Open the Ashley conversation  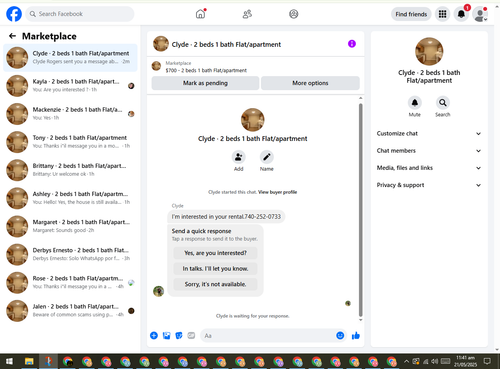[70, 198]
